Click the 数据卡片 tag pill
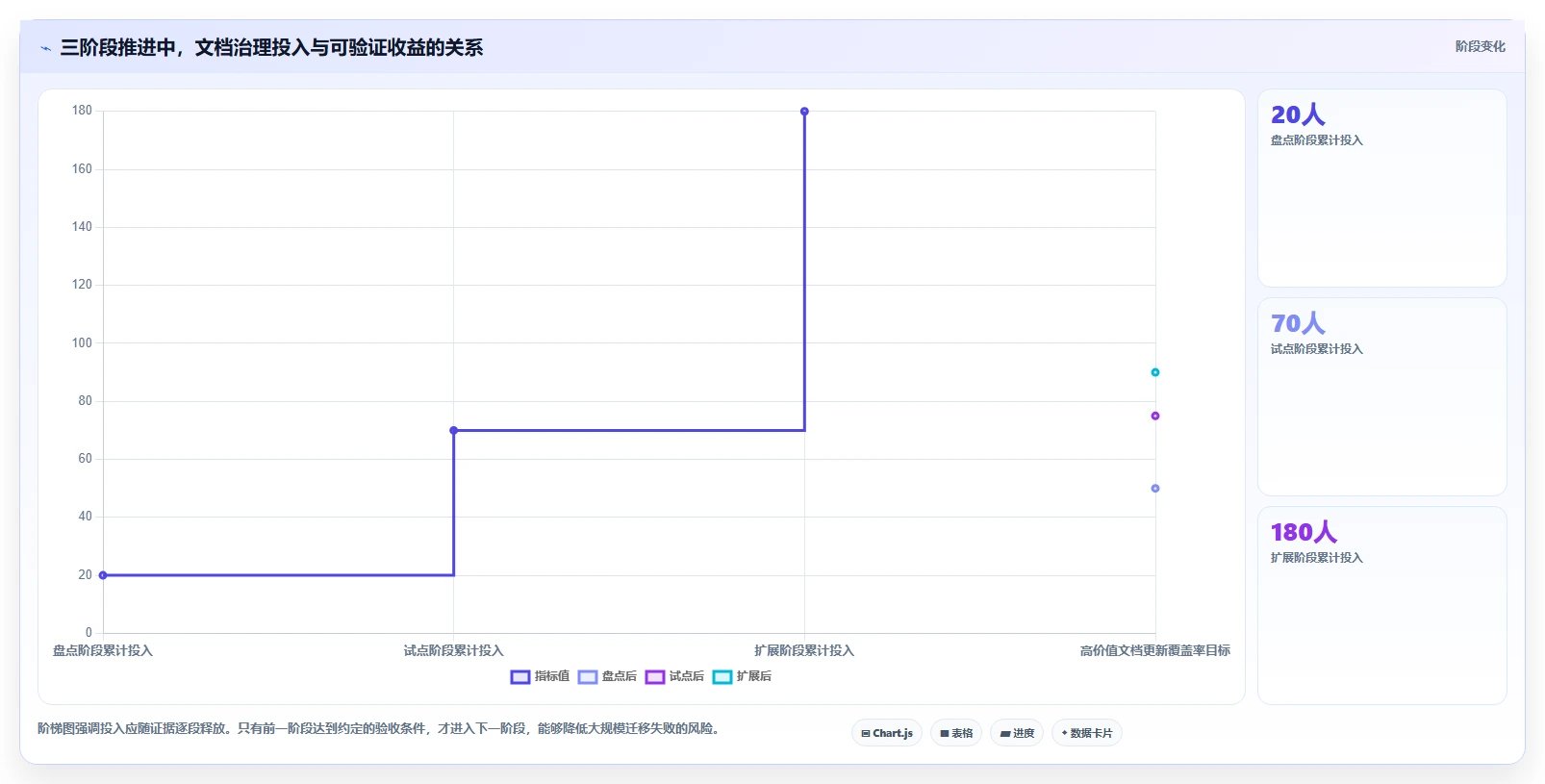 1087,733
